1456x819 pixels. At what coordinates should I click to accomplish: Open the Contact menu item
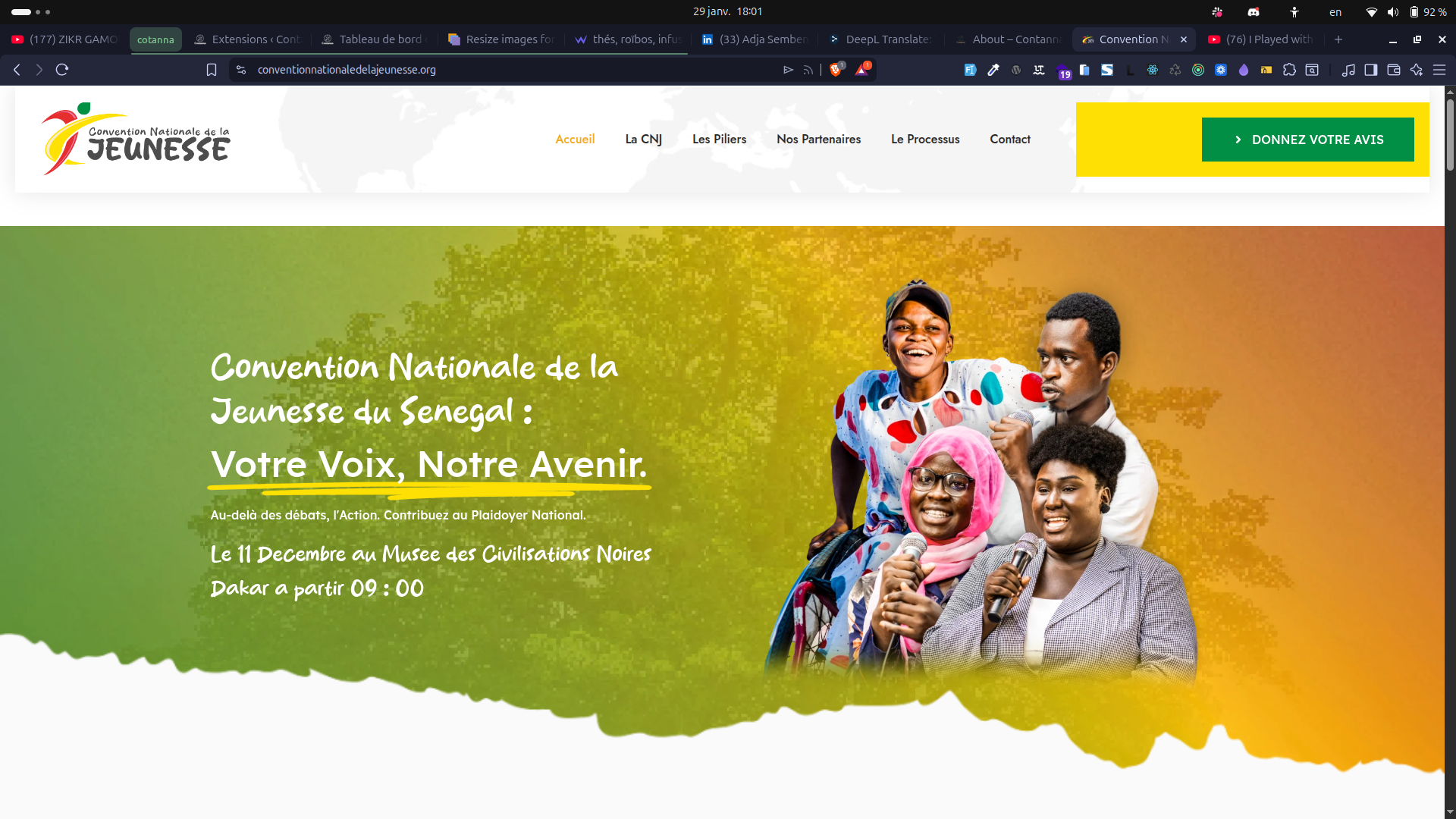1010,140
